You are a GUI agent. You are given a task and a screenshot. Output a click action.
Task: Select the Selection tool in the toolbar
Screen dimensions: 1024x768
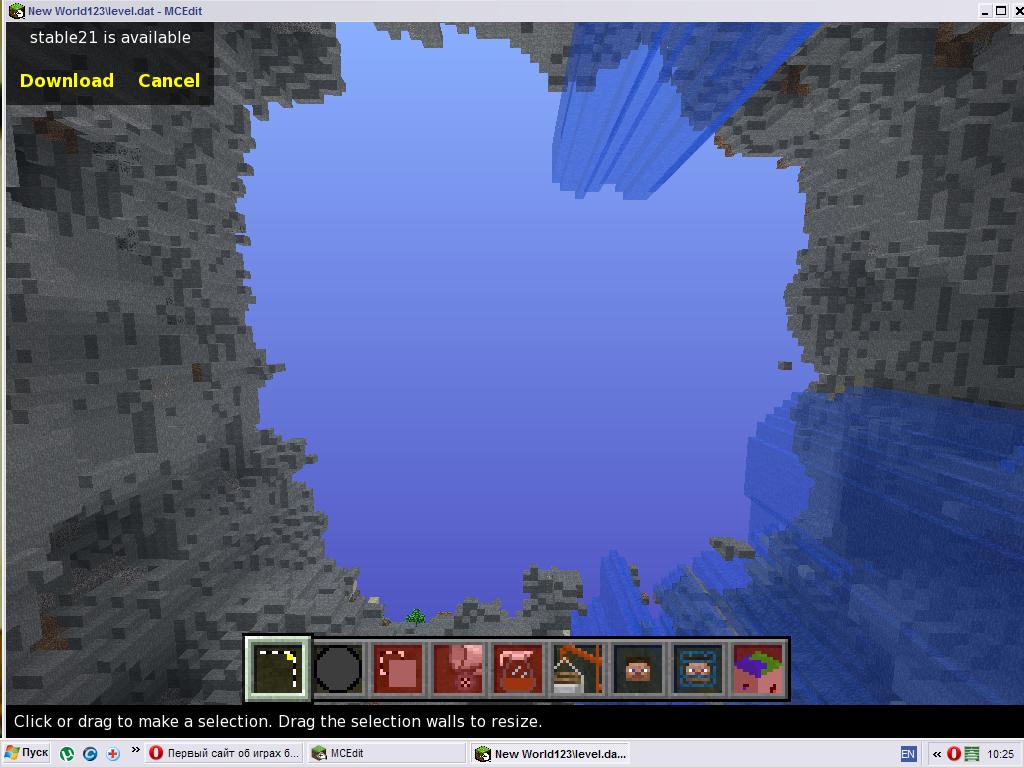pyautogui.click(x=278, y=669)
